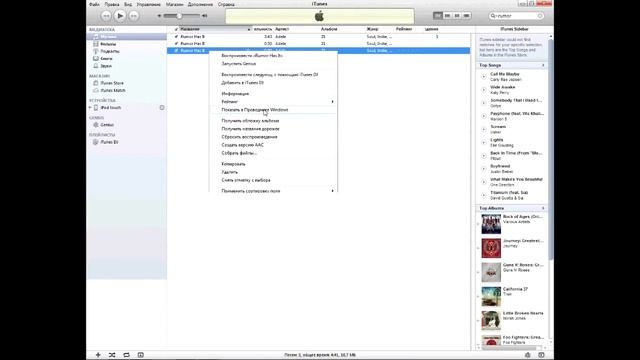This screenshot has width=640, height=360.
Task: Open the Правка menu
Action: [x=112, y=4]
